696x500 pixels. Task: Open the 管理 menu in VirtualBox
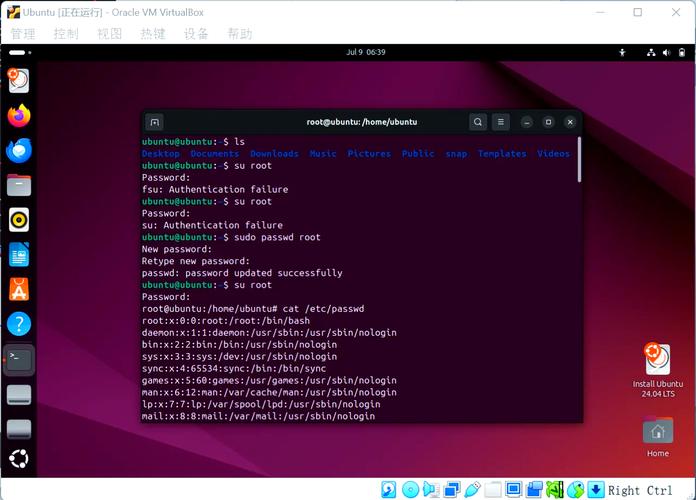[23, 34]
